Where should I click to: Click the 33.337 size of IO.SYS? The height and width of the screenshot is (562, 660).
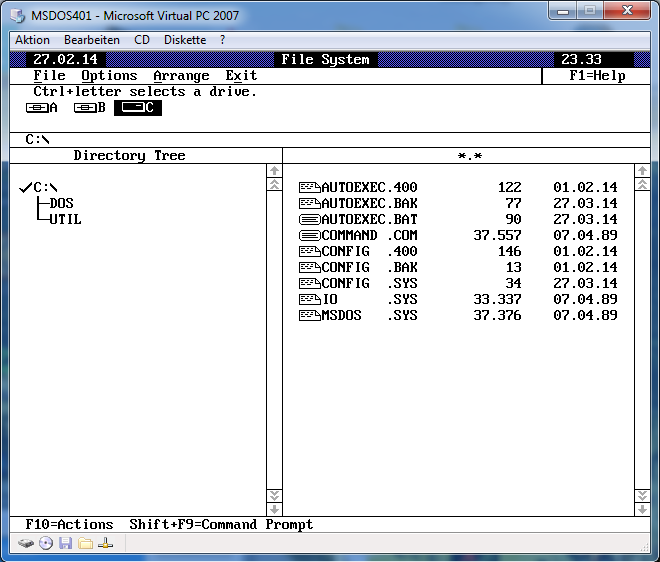497,299
